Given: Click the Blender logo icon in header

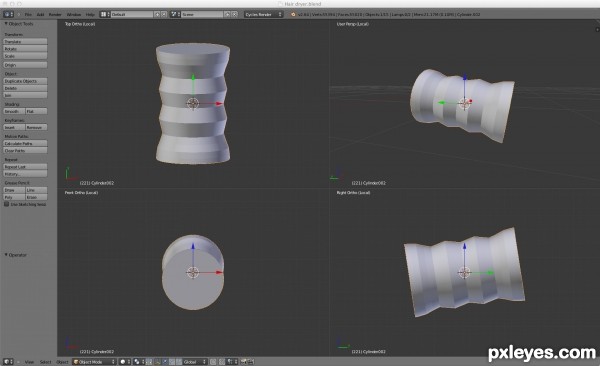Looking at the screenshot, I should click(x=293, y=15).
